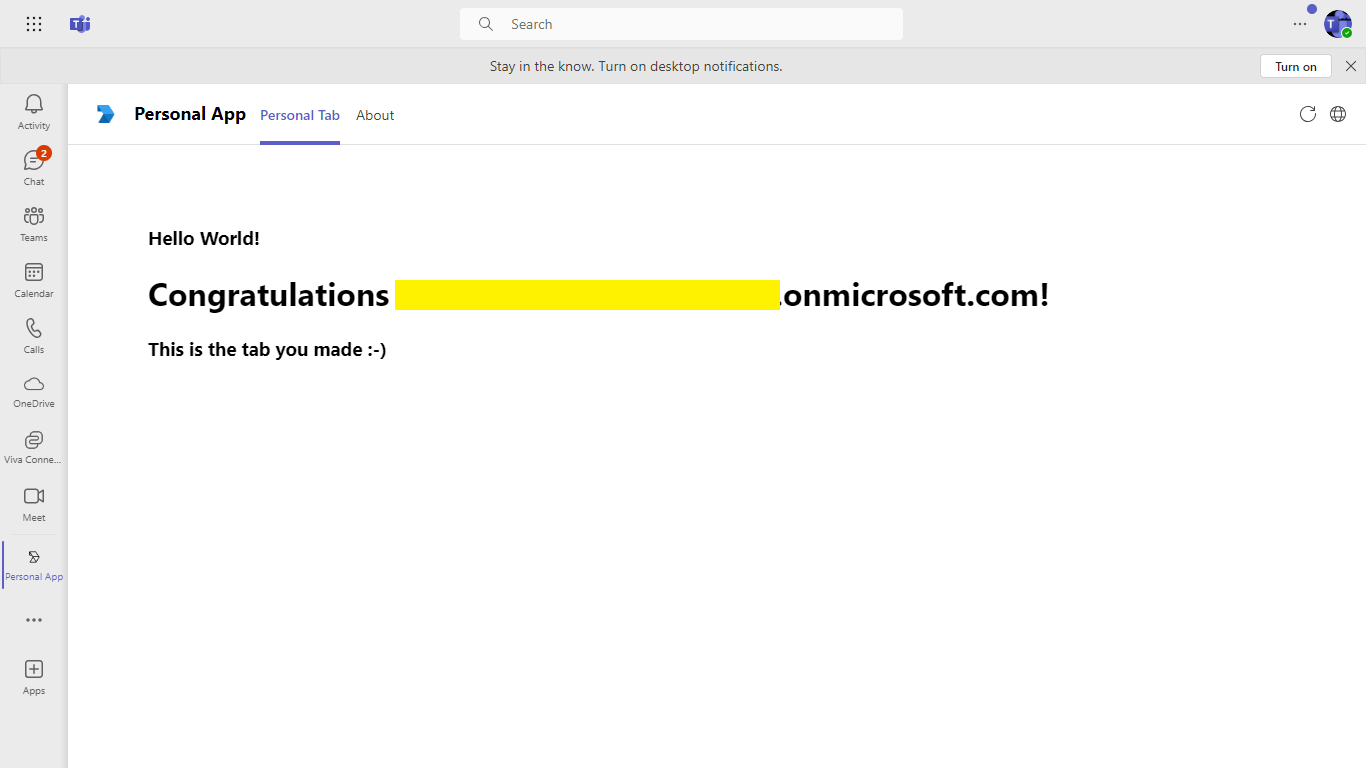Click the banner notification message text

[x=636, y=66]
